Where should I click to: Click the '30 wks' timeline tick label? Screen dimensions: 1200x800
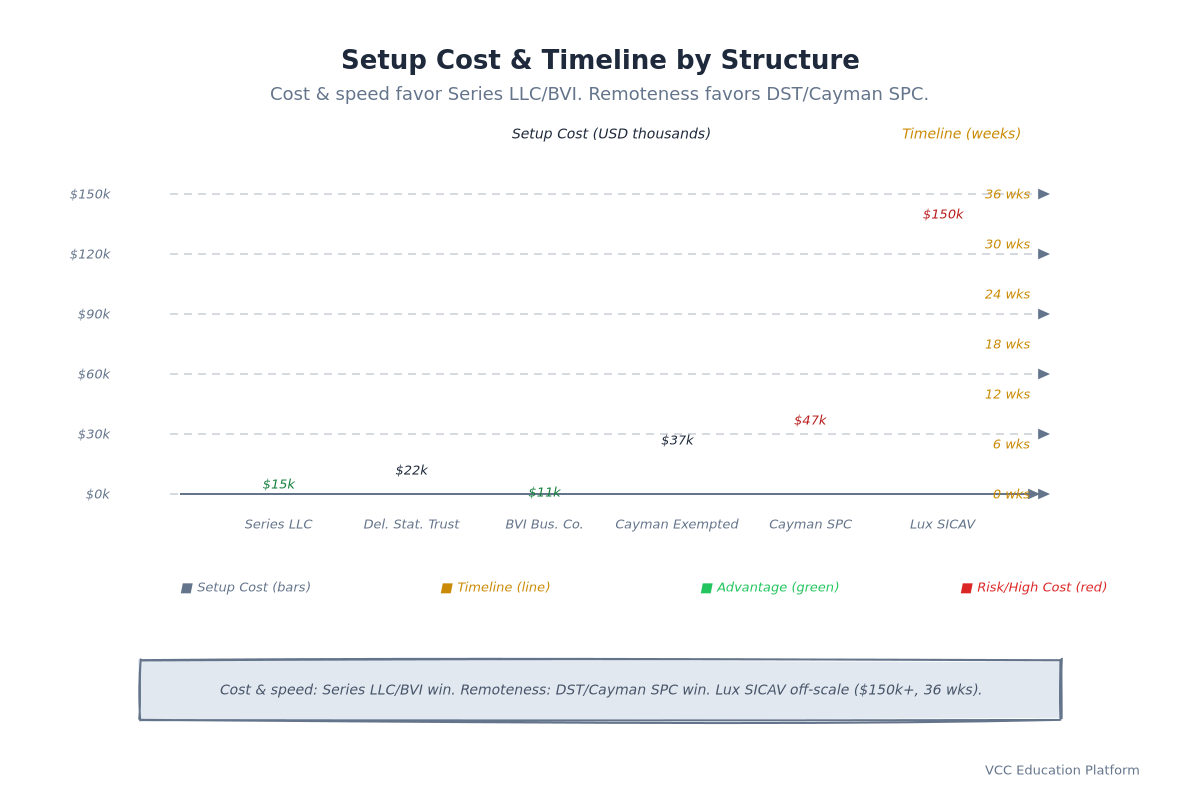(x=1007, y=244)
